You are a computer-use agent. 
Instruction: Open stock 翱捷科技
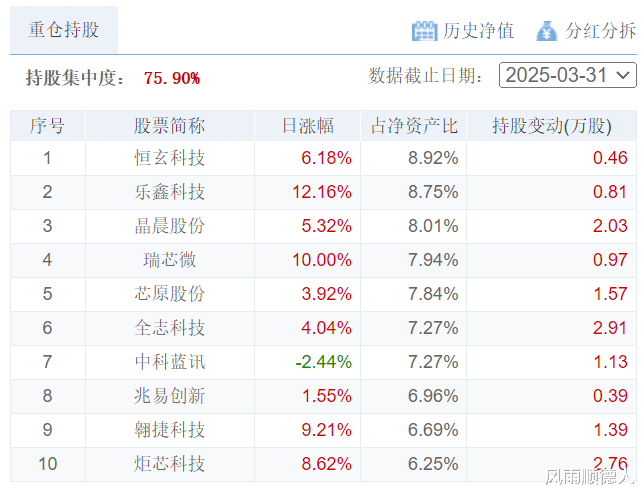coord(170,430)
